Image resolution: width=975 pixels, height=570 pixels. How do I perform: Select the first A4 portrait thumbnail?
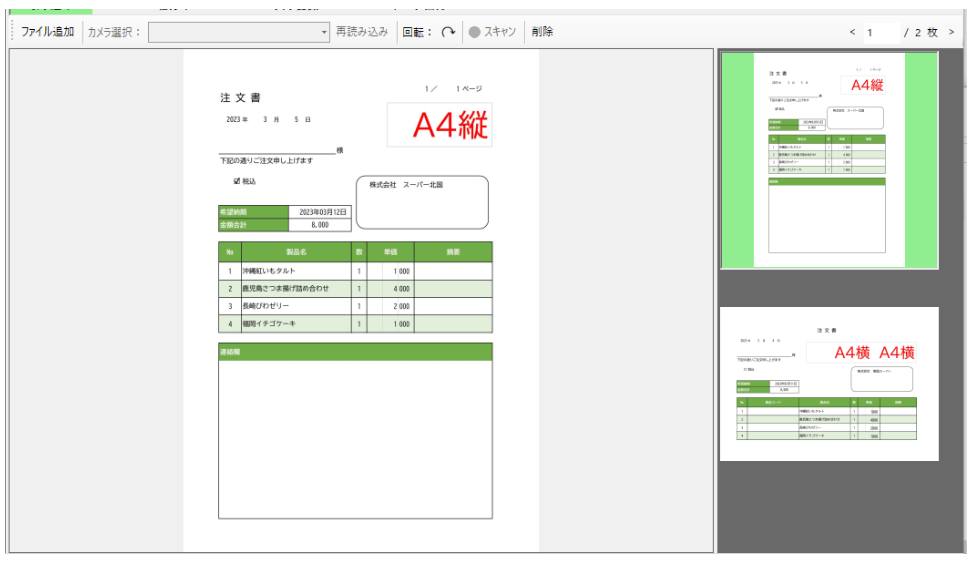tap(829, 160)
